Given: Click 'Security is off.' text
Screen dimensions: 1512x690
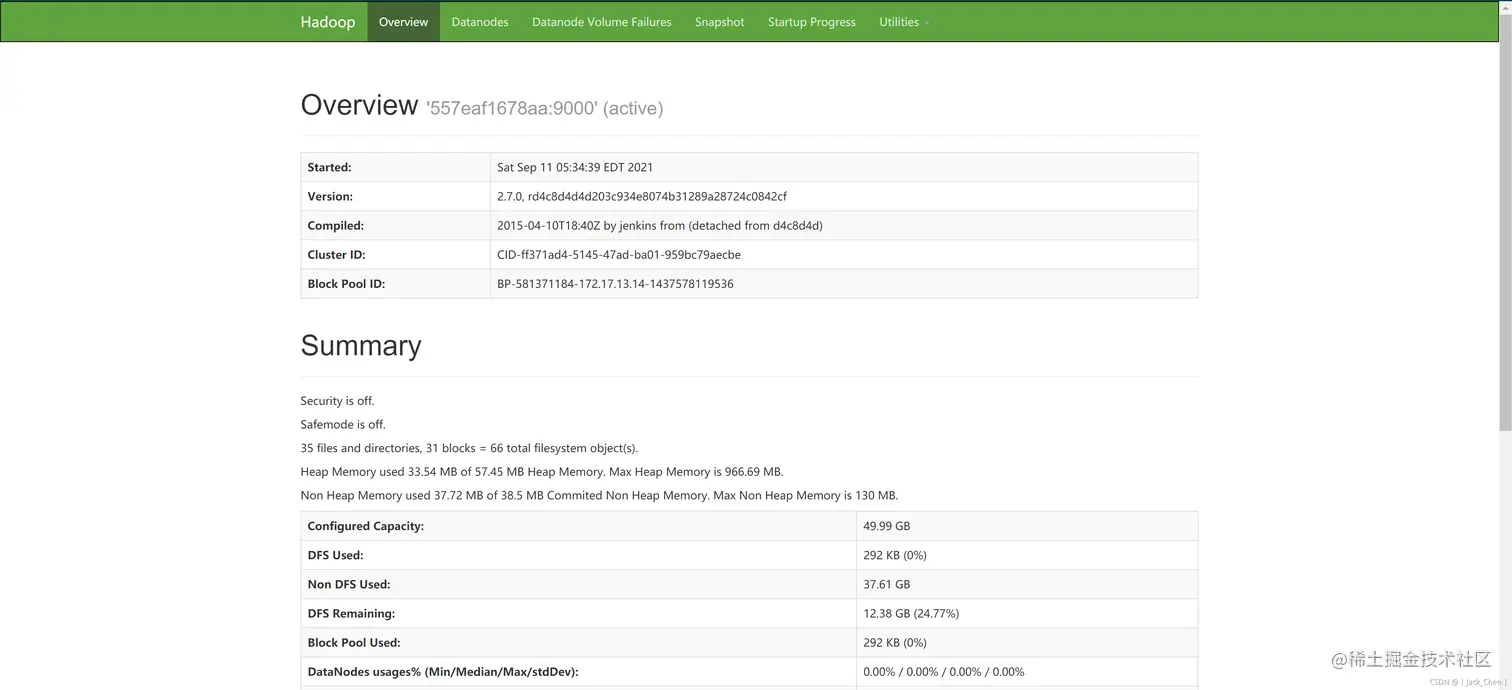Looking at the screenshot, I should click(x=337, y=400).
